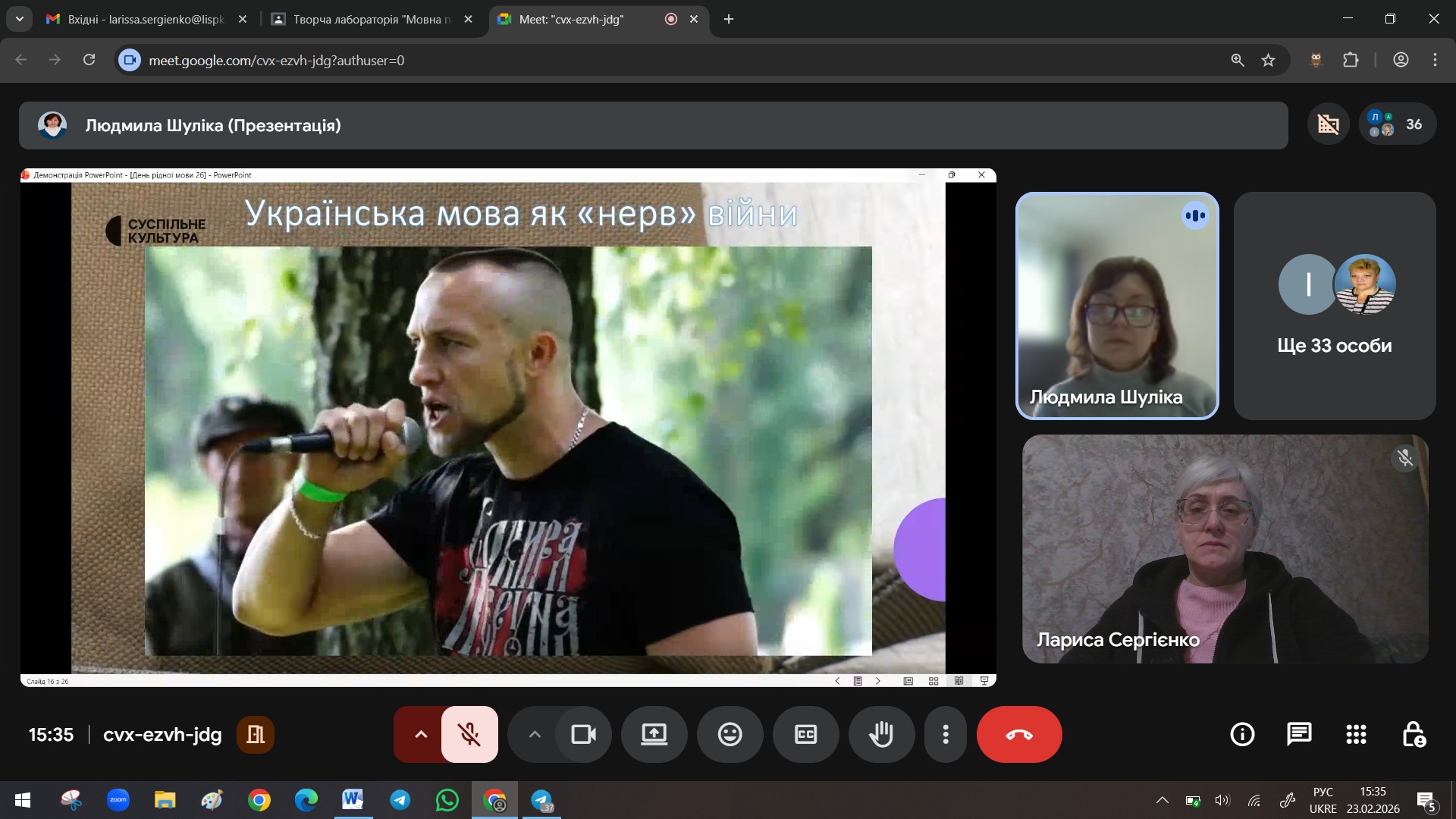
Task: Open Telegram from the taskbar
Action: (400, 800)
